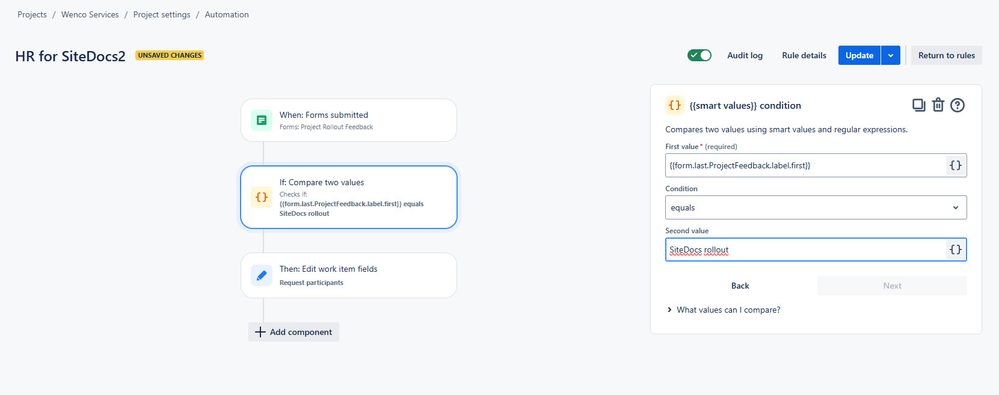Open the Audit log tab

745,55
